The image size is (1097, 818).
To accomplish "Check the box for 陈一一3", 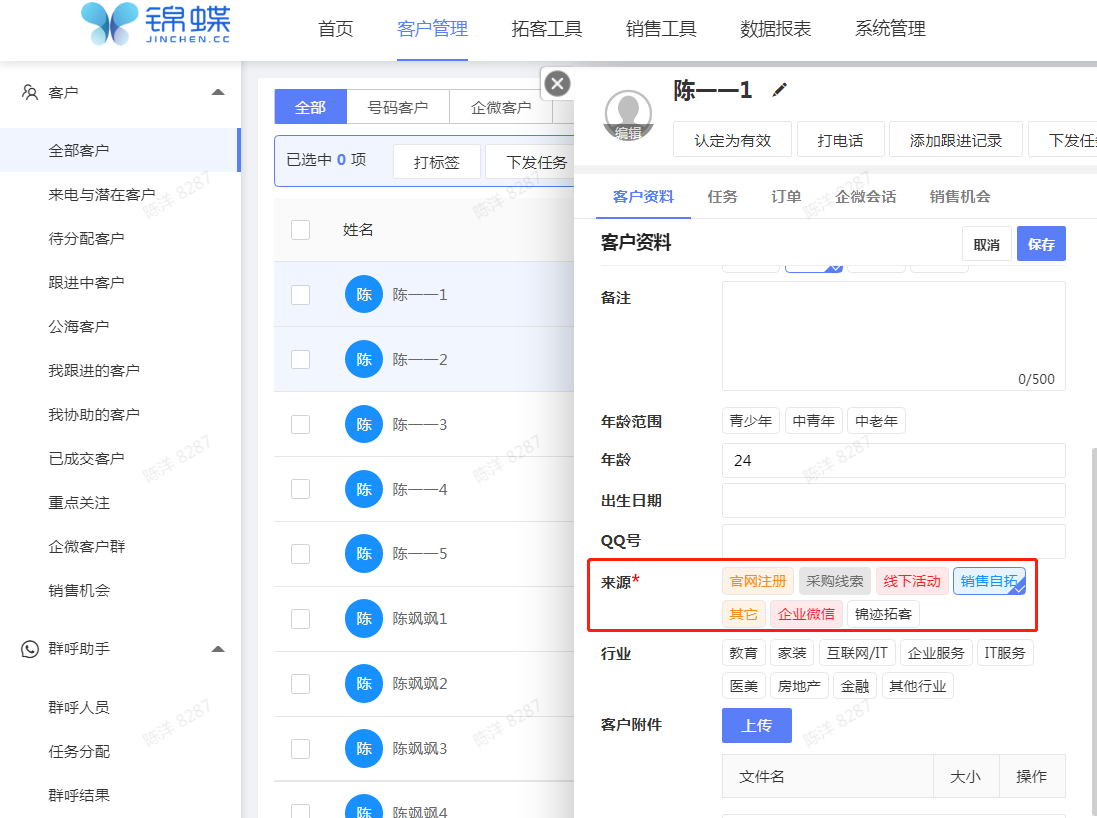I will click(x=300, y=424).
